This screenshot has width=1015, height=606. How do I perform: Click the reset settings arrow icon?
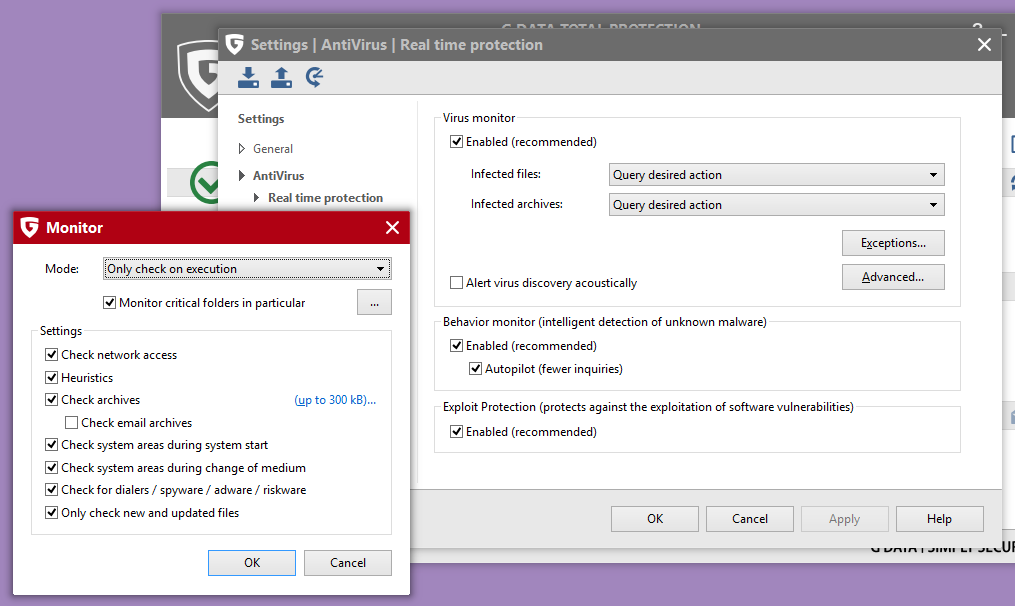pyautogui.click(x=314, y=77)
